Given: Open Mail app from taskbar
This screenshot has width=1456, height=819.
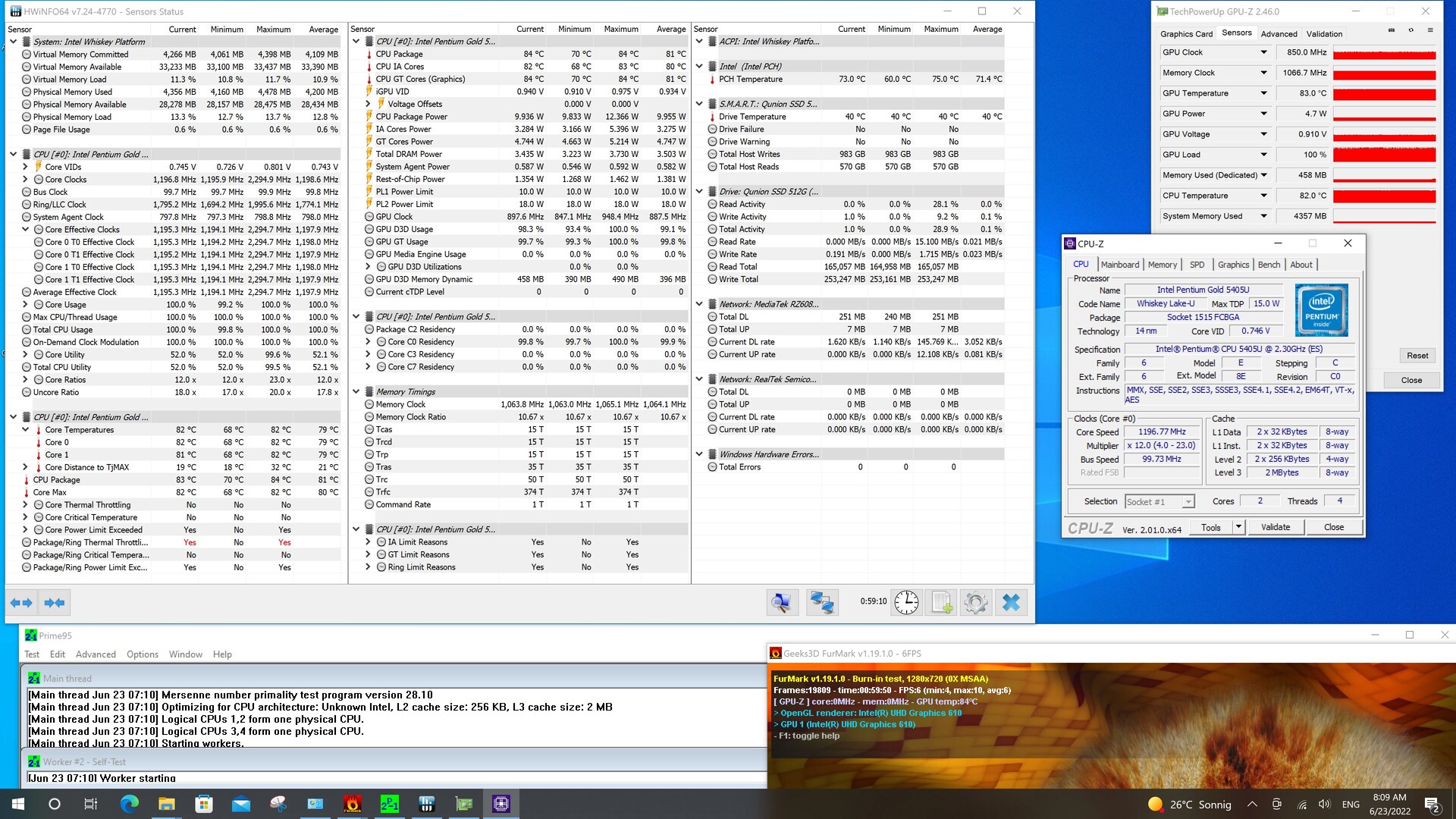Looking at the screenshot, I should coord(240,804).
